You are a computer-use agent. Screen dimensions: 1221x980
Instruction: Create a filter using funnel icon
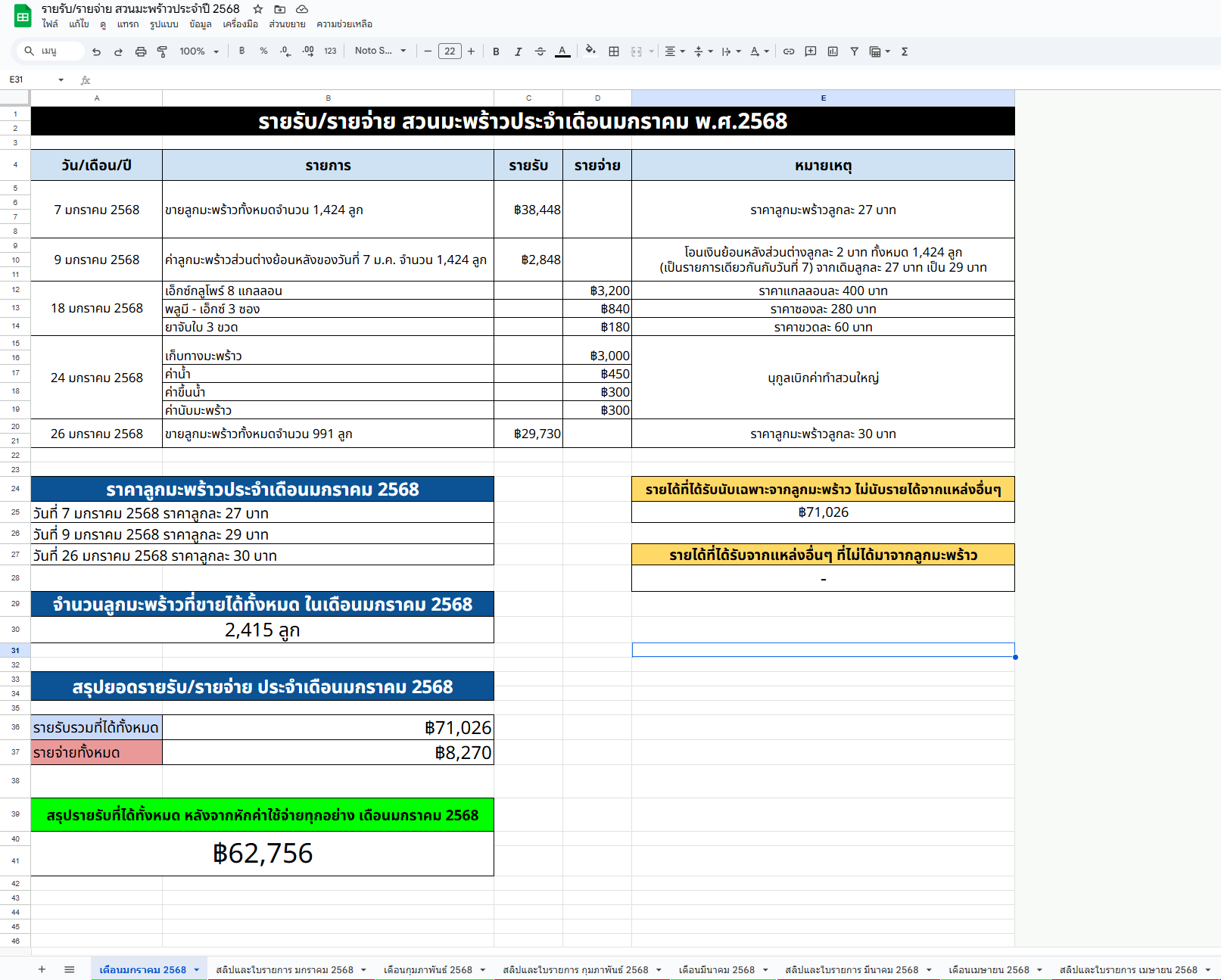[854, 51]
